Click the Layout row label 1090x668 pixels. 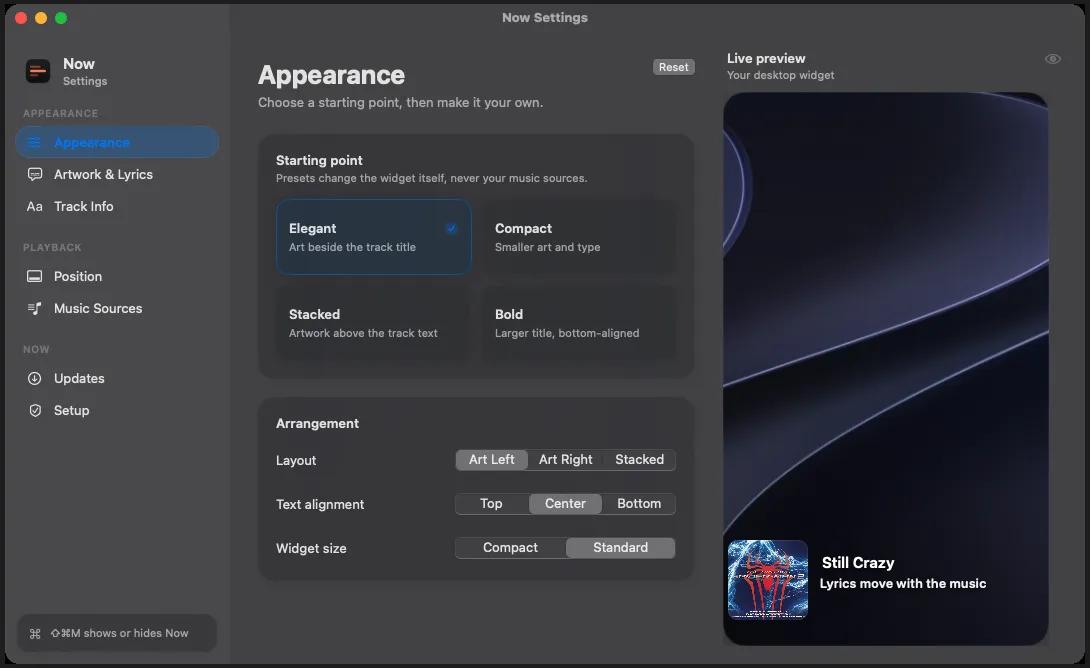[295, 460]
